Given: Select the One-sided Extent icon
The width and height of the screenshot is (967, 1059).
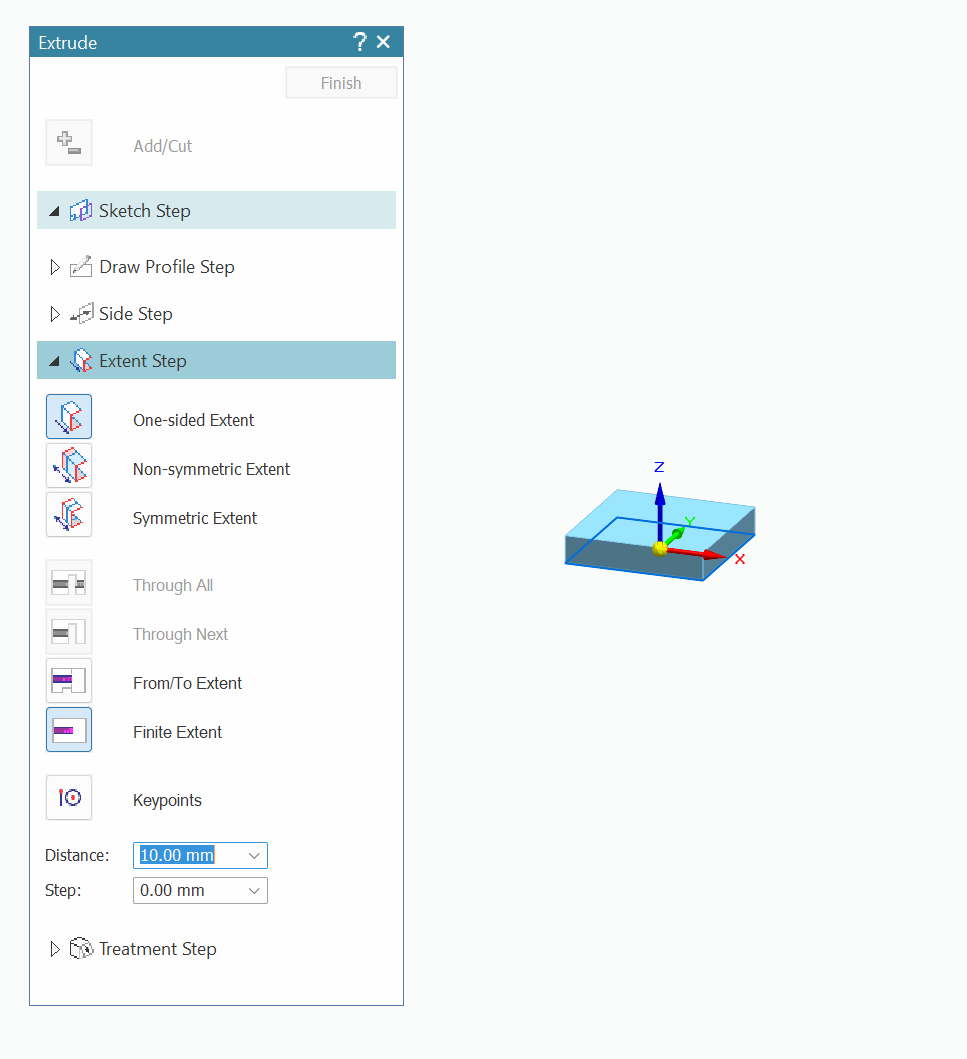Looking at the screenshot, I should click(x=69, y=416).
